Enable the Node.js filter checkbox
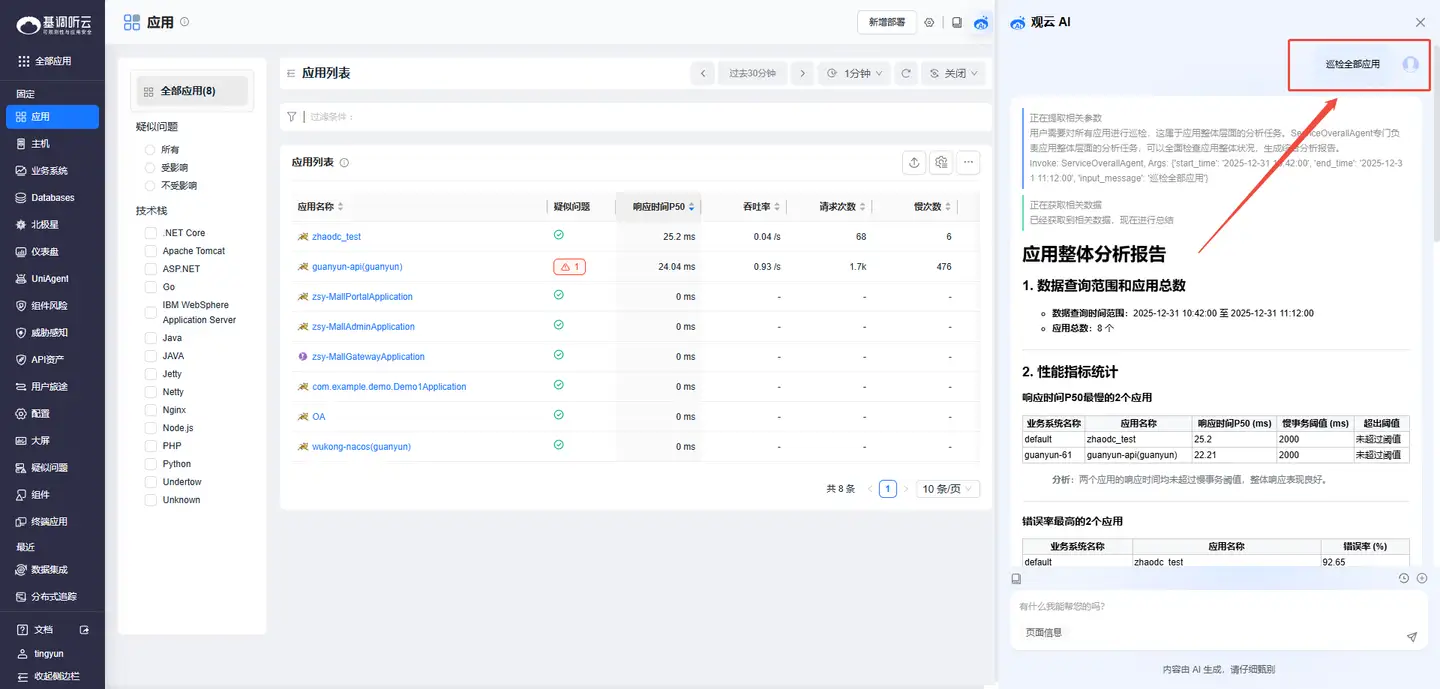Screen dimensions: 1440x689 [151, 428]
